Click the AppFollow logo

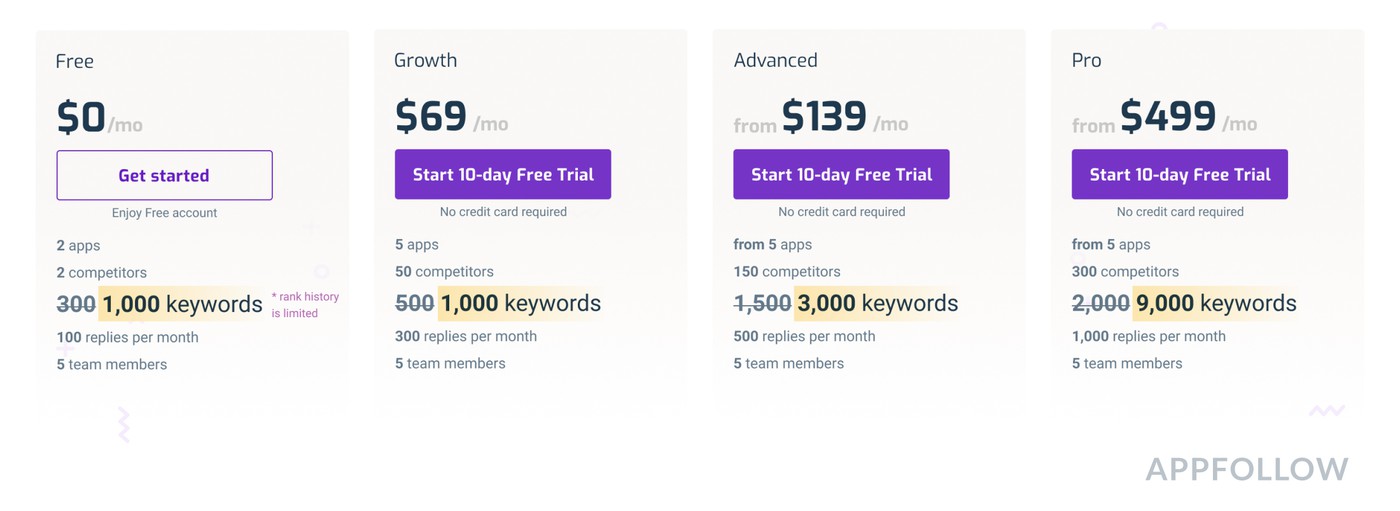coord(1247,469)
